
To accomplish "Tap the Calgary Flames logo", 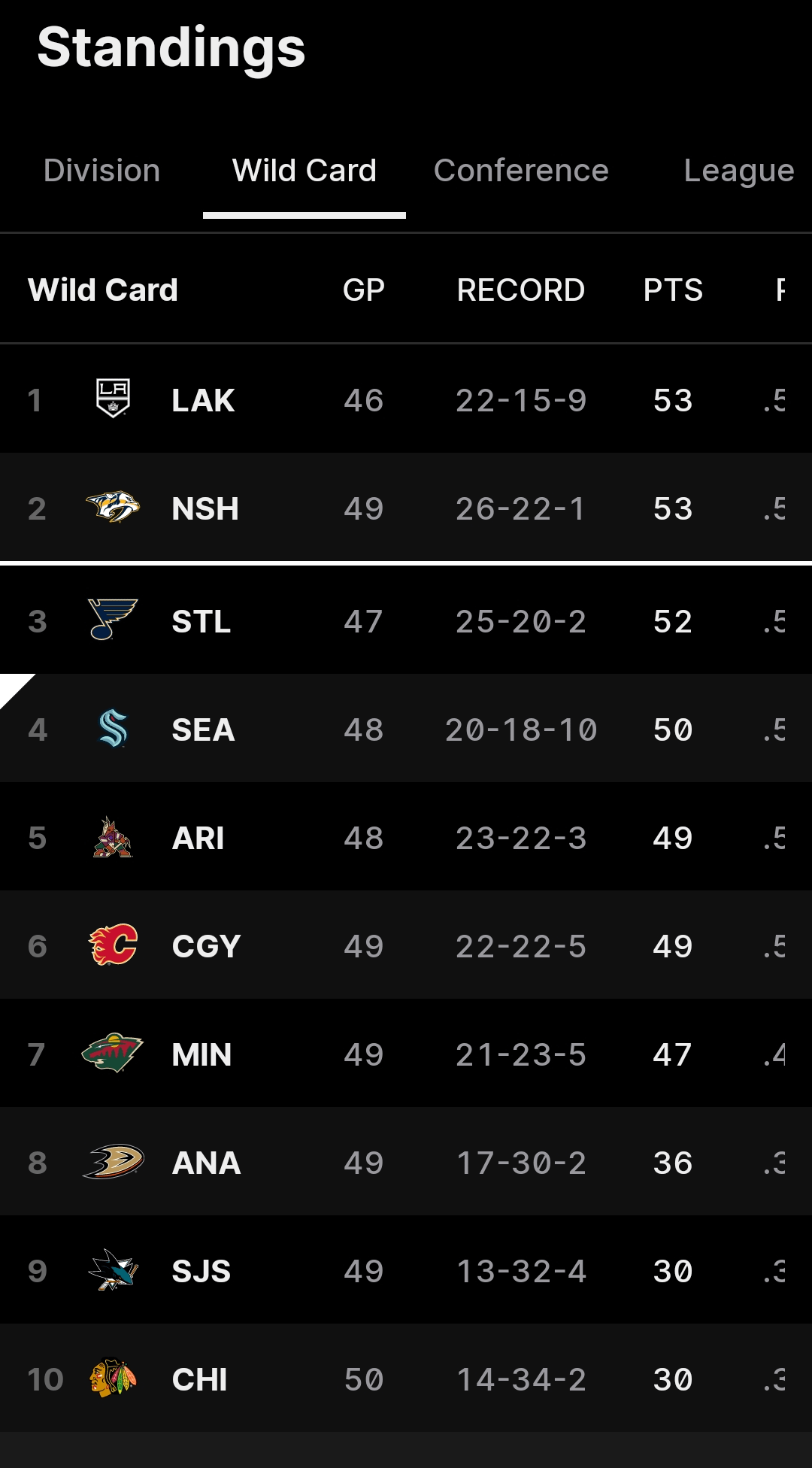I will point(113,945).
